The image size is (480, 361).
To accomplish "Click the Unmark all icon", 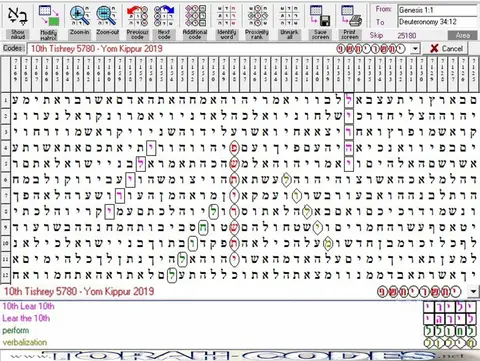I will [289, 16].
